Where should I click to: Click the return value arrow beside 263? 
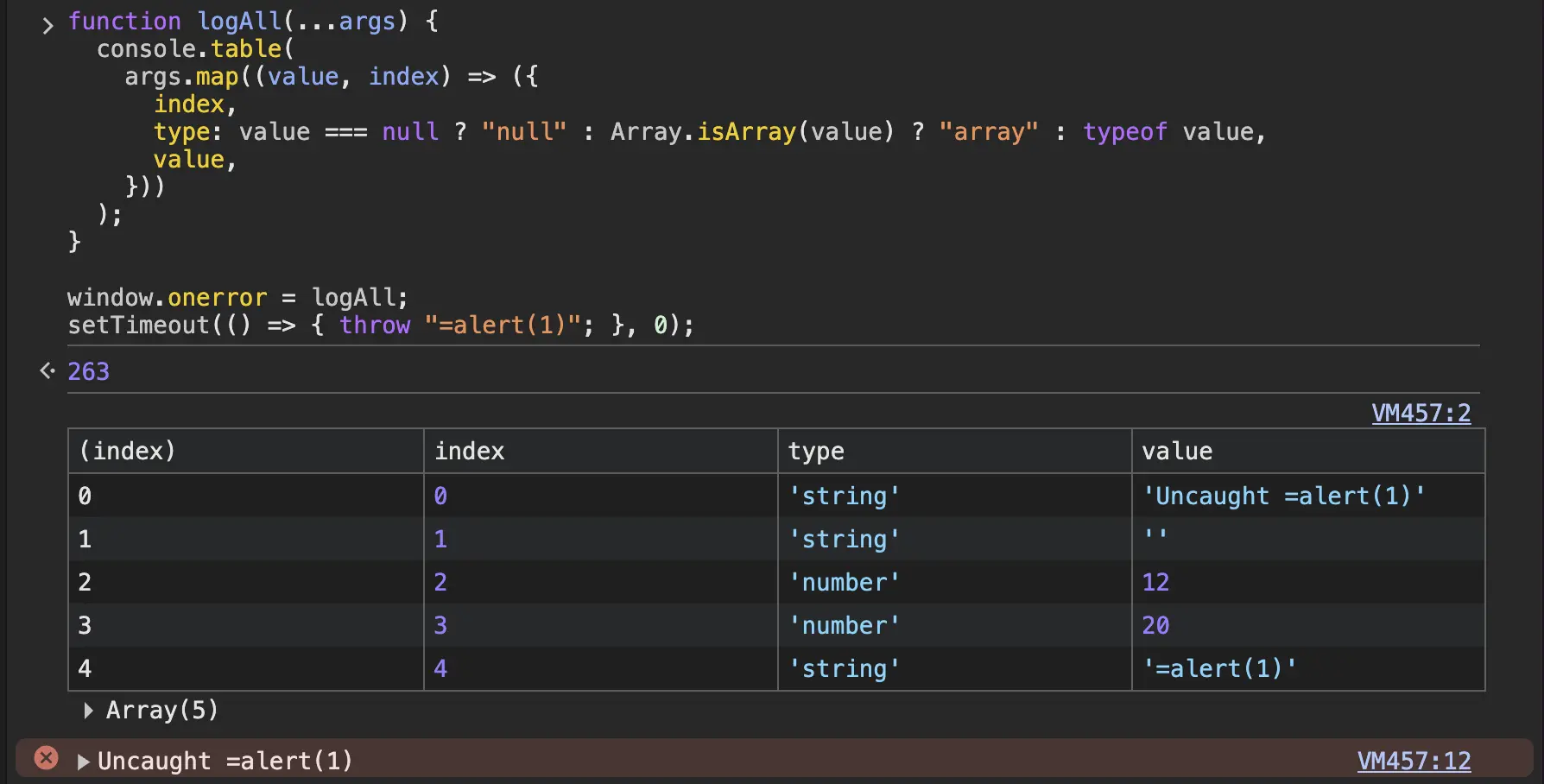click(x=47, y=370)
